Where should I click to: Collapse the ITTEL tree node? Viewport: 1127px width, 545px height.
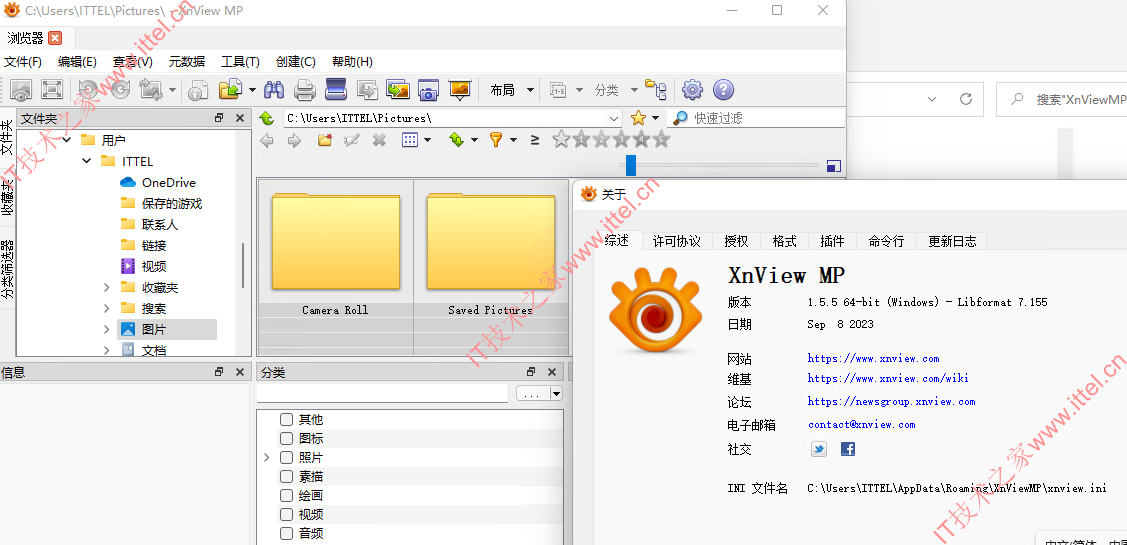[87, 161]
